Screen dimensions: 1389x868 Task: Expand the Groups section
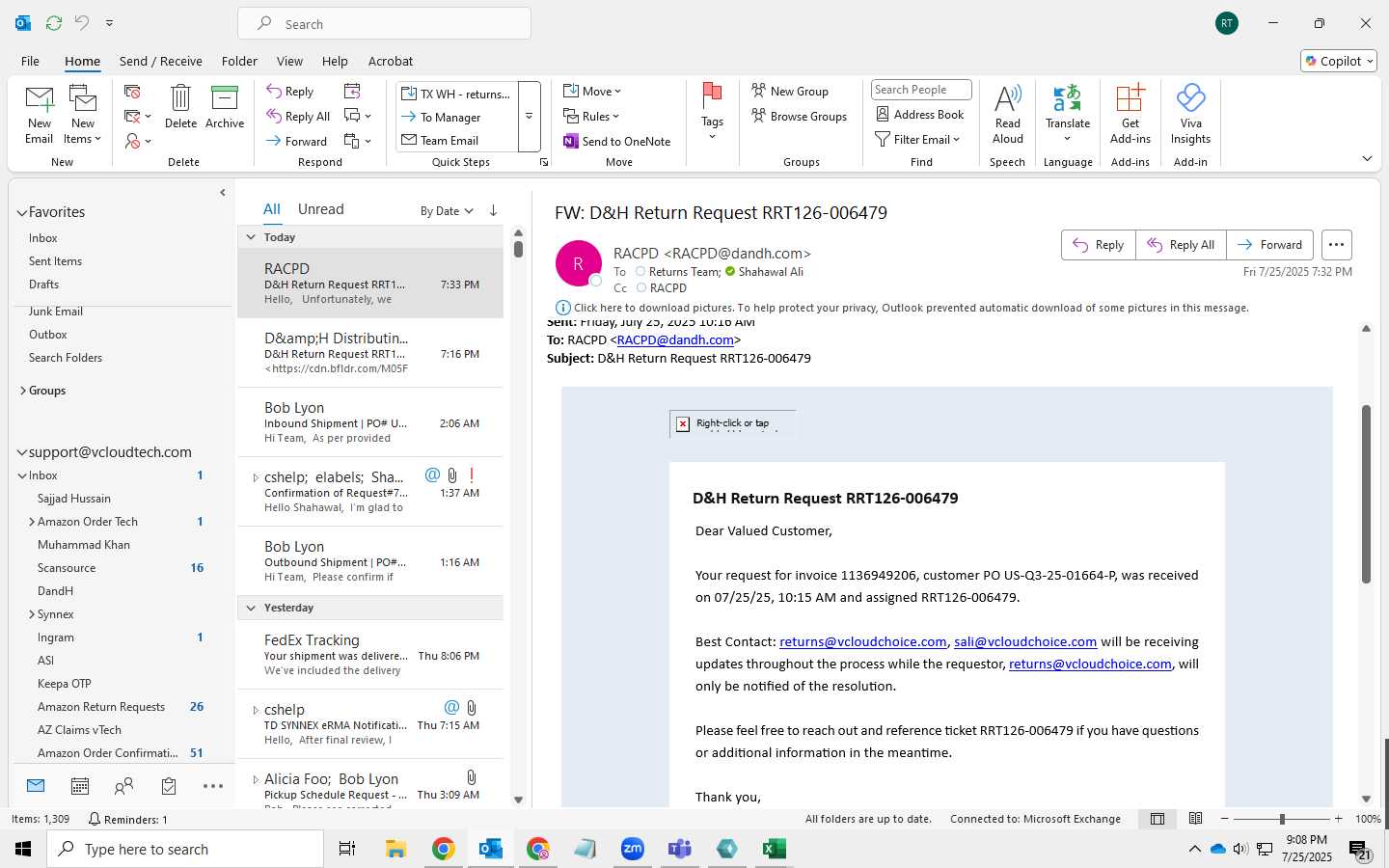pos(23,391)
